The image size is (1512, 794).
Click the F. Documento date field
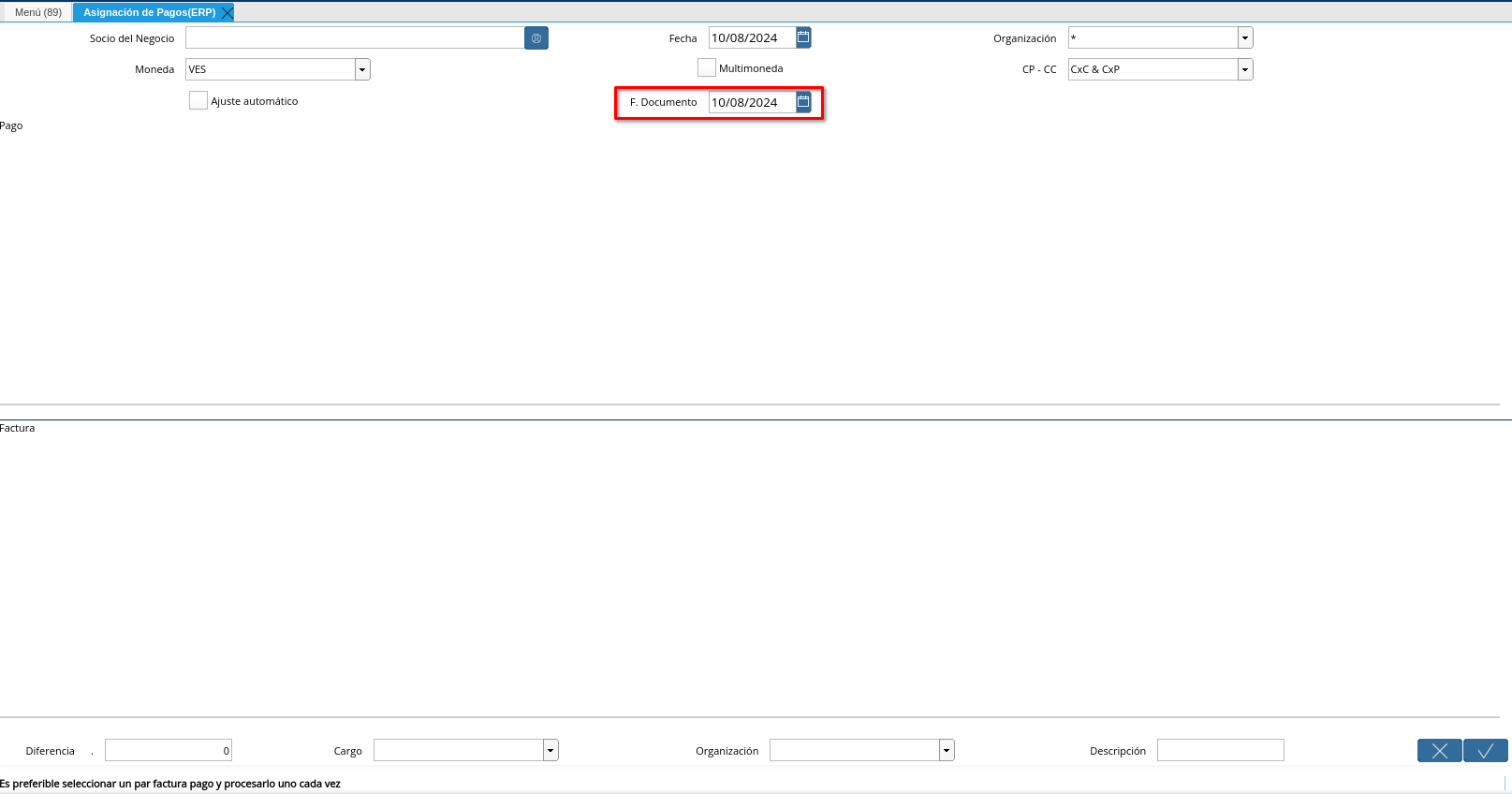point(752,102)
